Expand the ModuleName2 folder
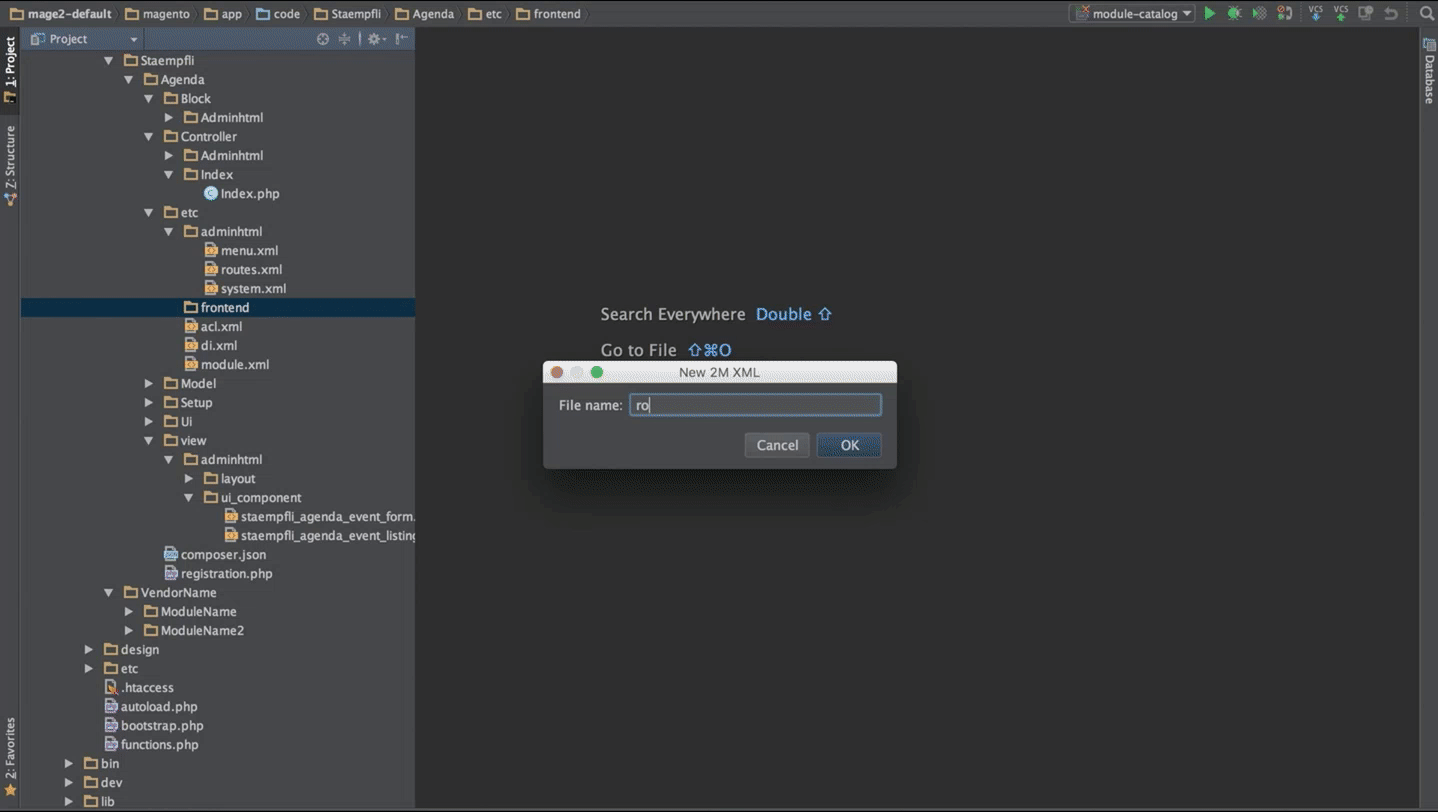This screenshot has height=812, width=1438. (129, 631)
